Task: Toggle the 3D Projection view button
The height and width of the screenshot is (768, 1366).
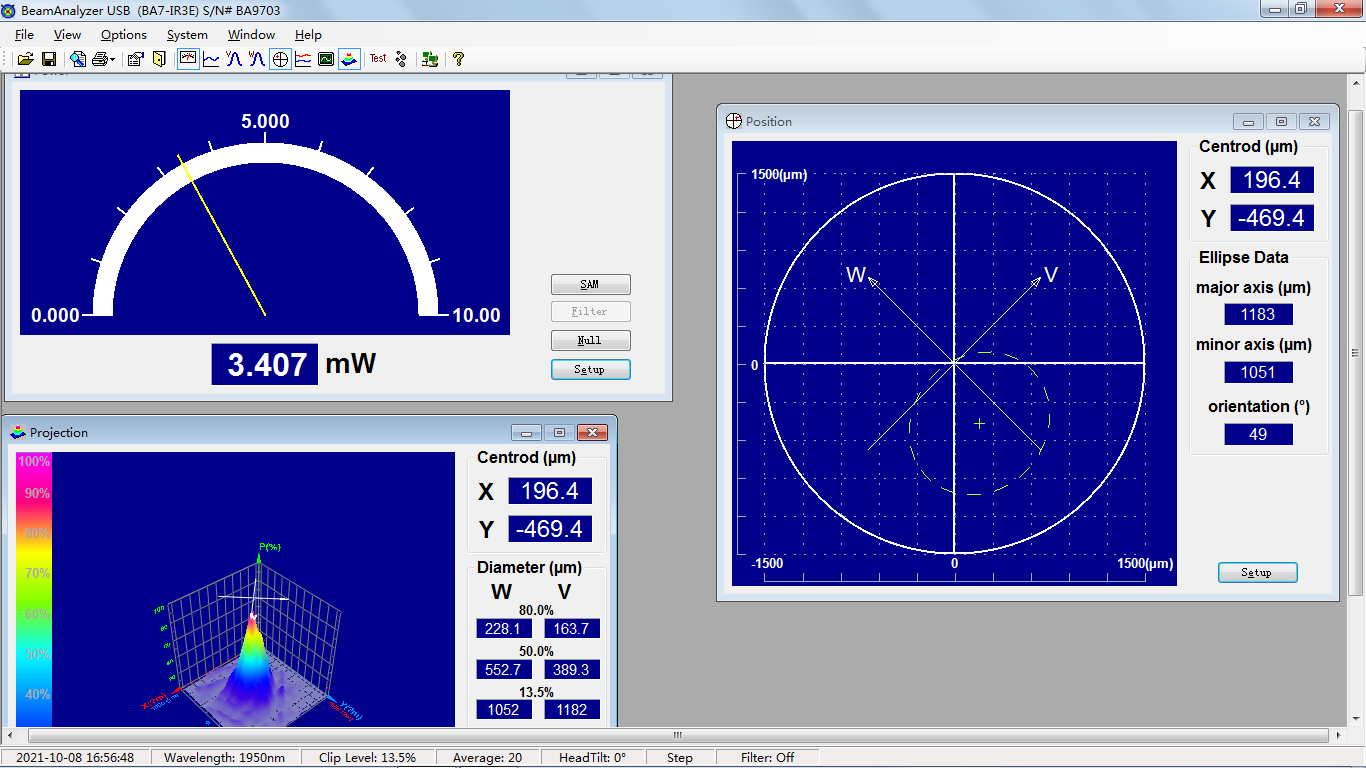Action: [349, 60]
